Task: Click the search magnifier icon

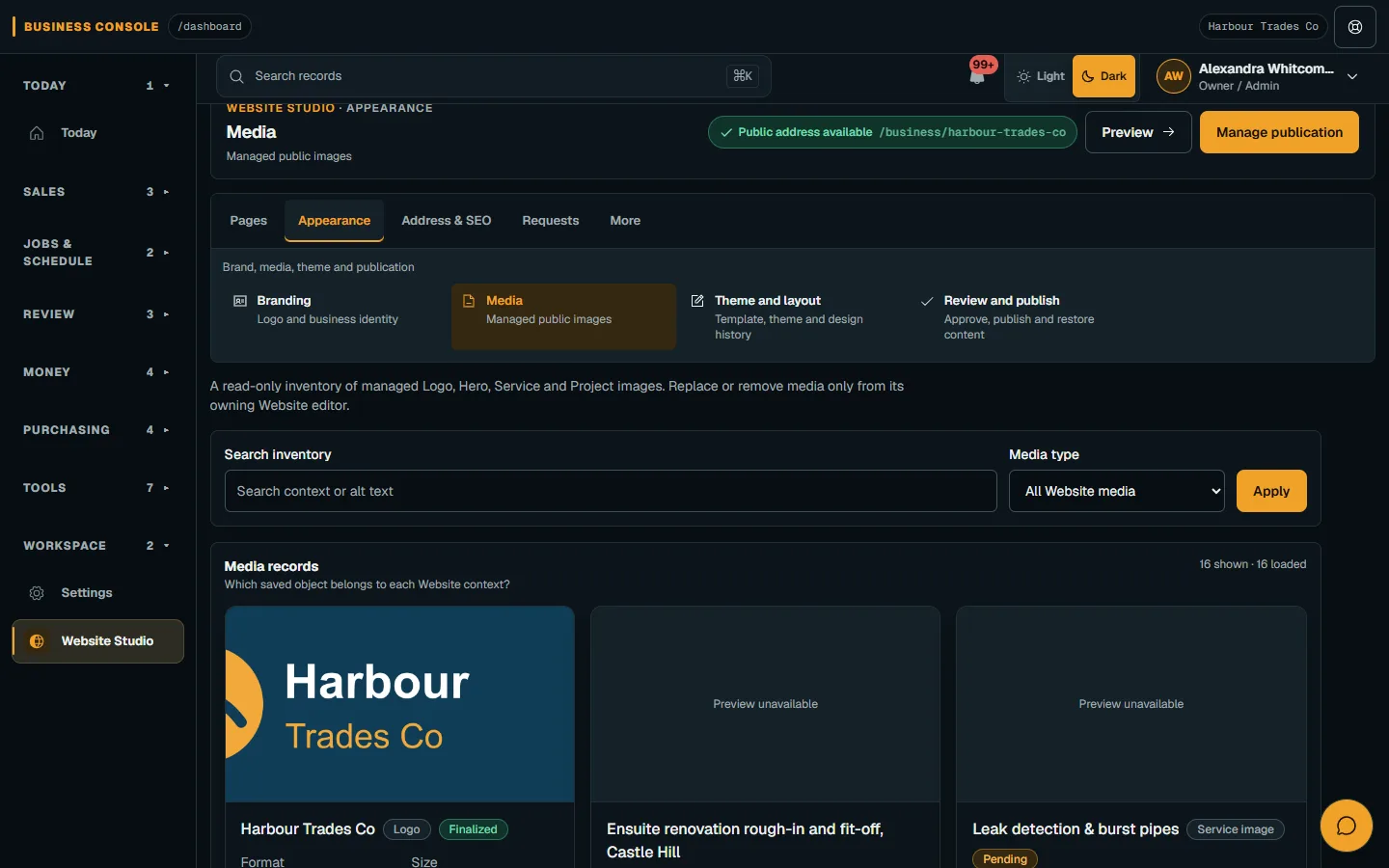Action: 236,76
